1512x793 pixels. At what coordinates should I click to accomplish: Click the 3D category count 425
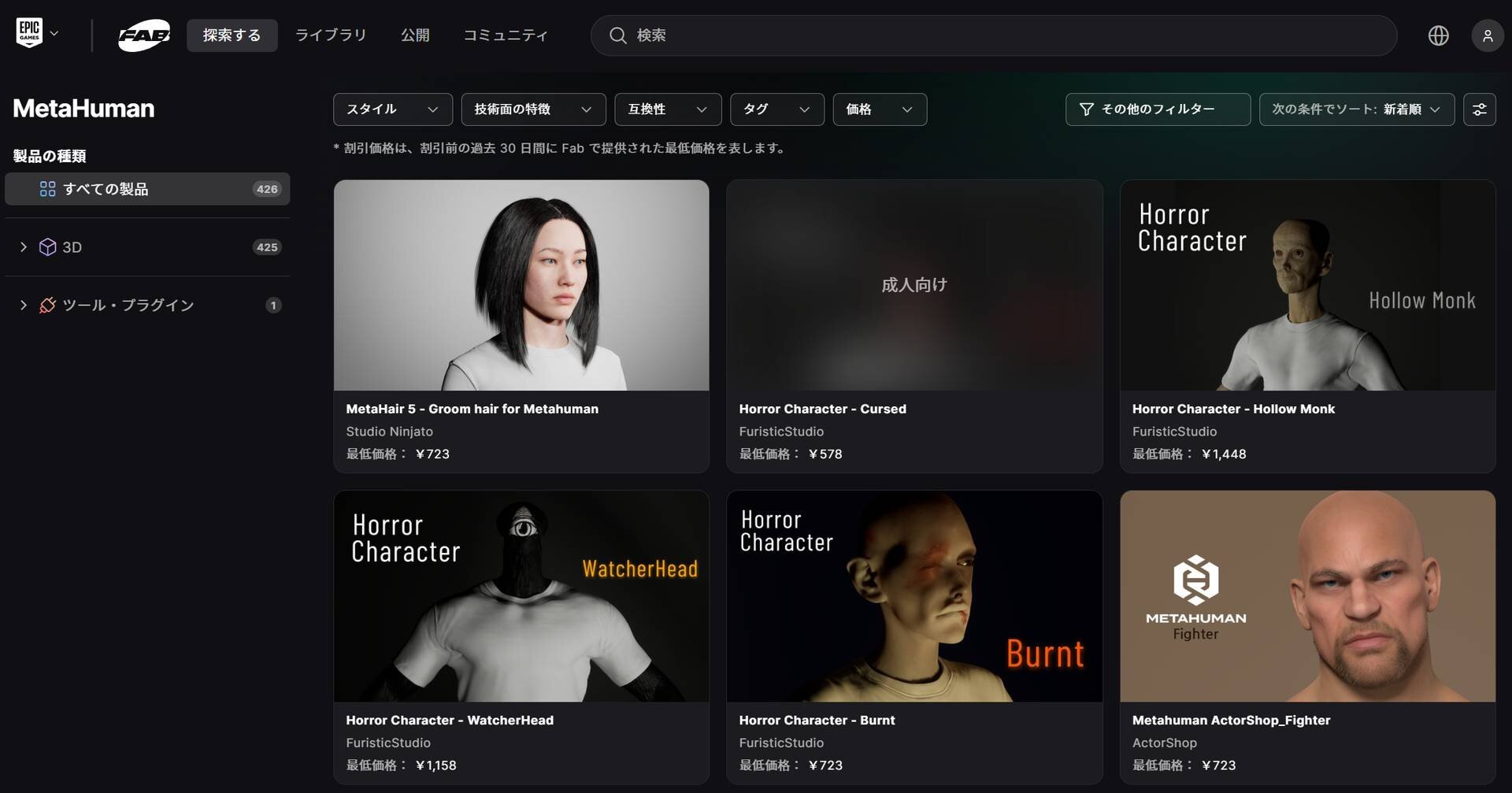267,247
